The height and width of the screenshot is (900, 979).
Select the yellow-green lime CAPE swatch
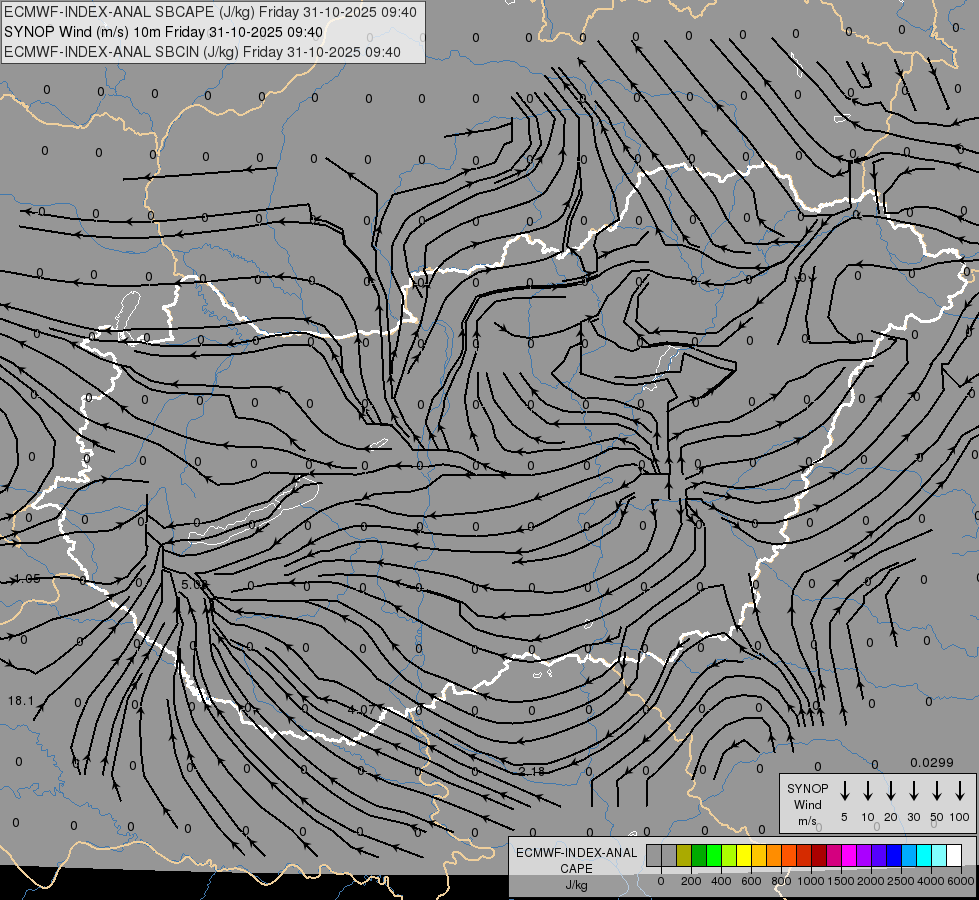(x=729, y=855)
